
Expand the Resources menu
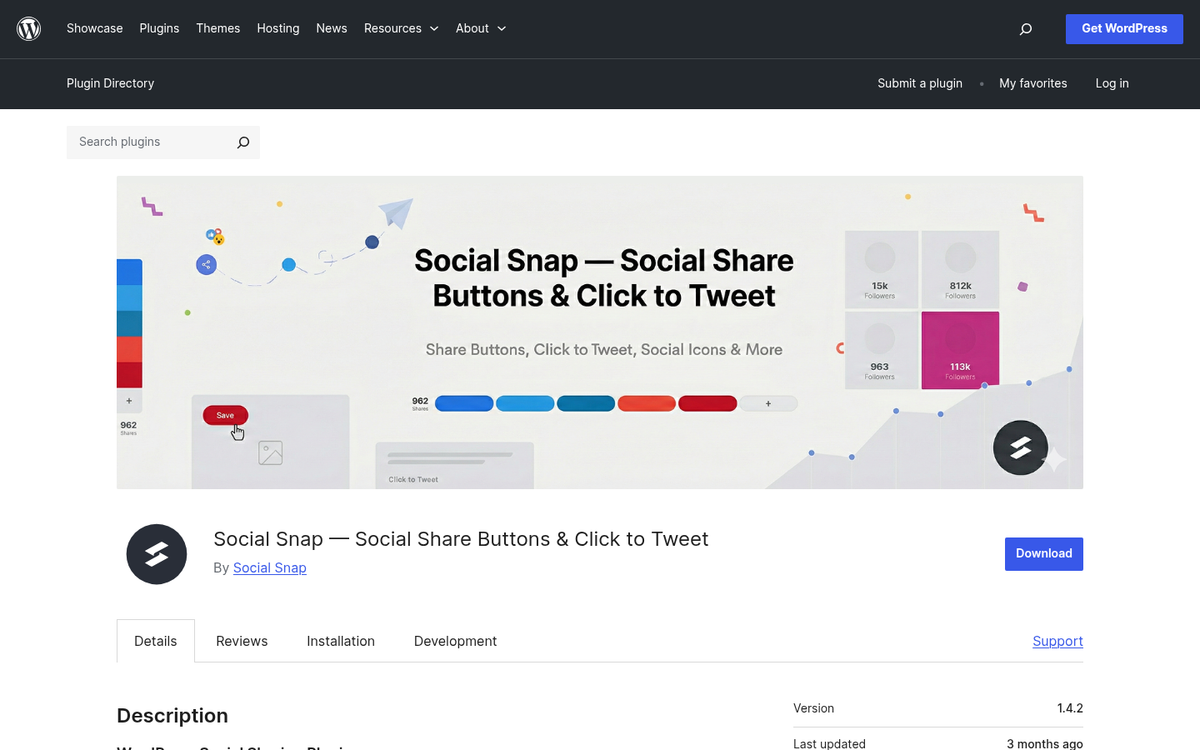pos(401,28)
